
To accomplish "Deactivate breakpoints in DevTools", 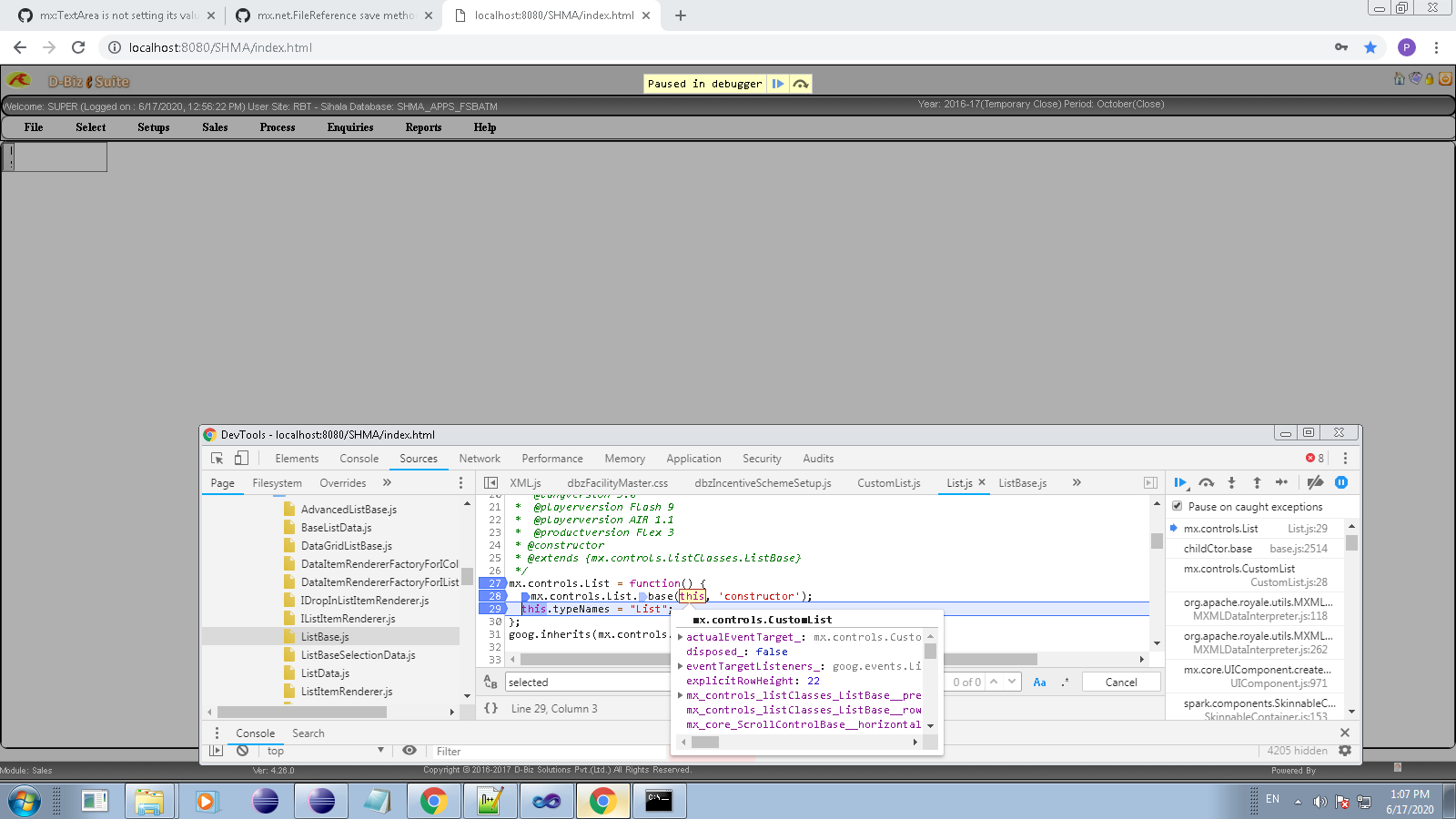I will [1315, 483].
